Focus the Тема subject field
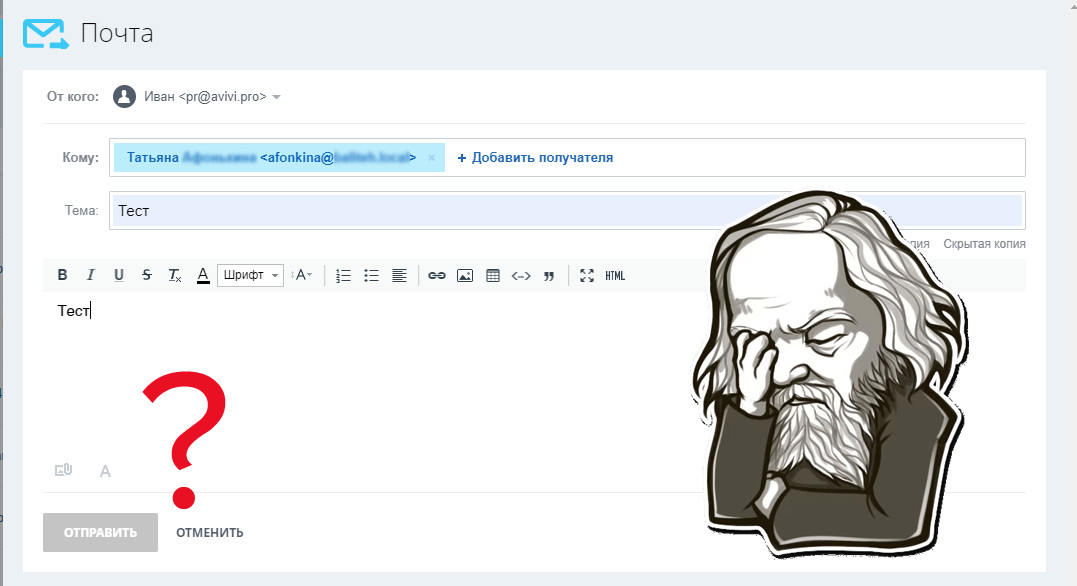The image size is (1077, 586). tap(567, 211)
